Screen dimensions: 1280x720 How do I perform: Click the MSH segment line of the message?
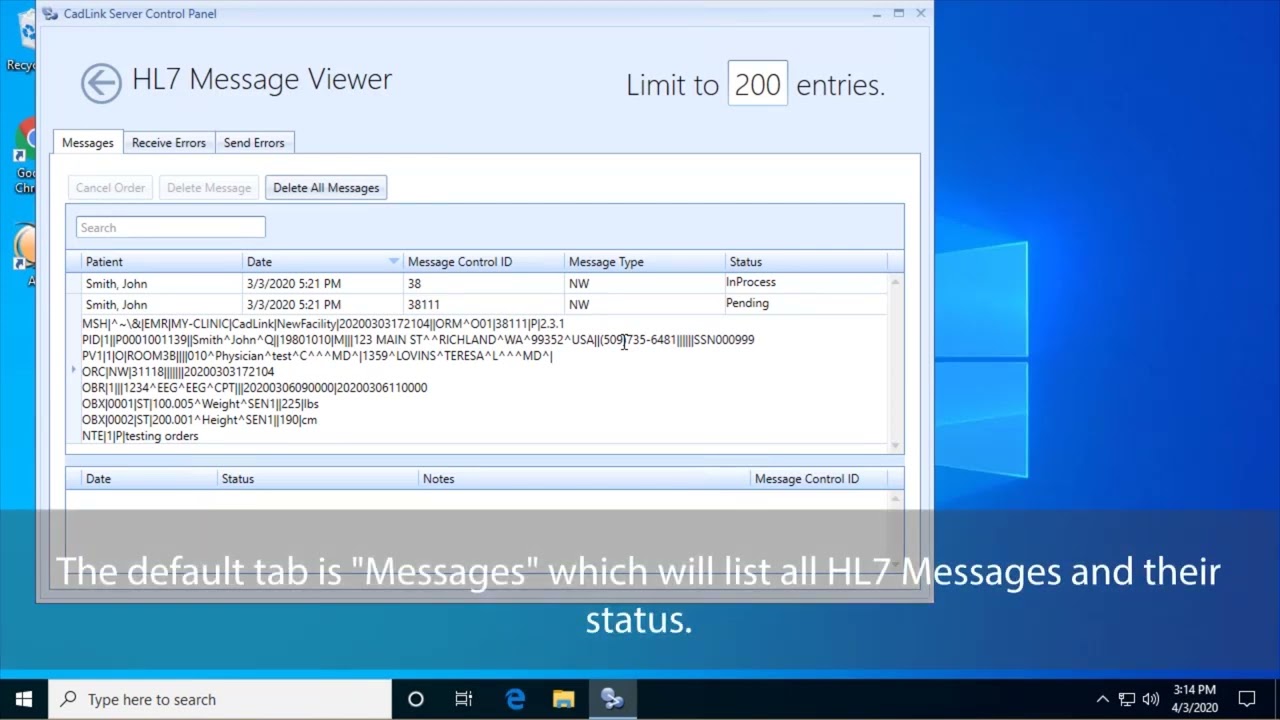[x=323, y=324]
